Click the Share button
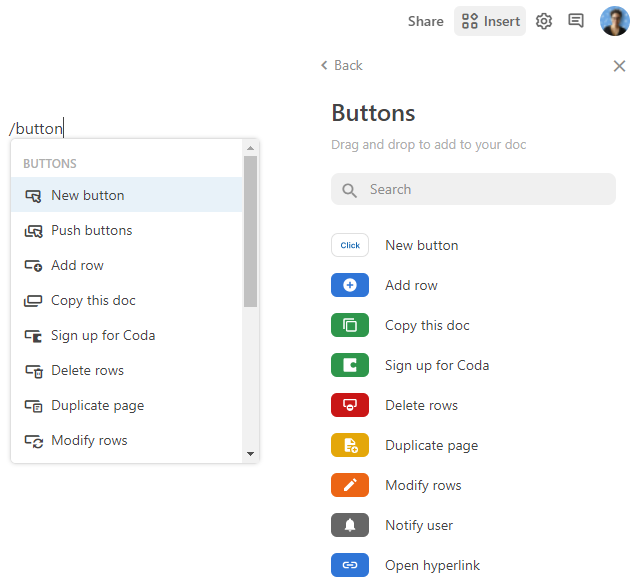This screenshot has height=580, width=641. 425,21
